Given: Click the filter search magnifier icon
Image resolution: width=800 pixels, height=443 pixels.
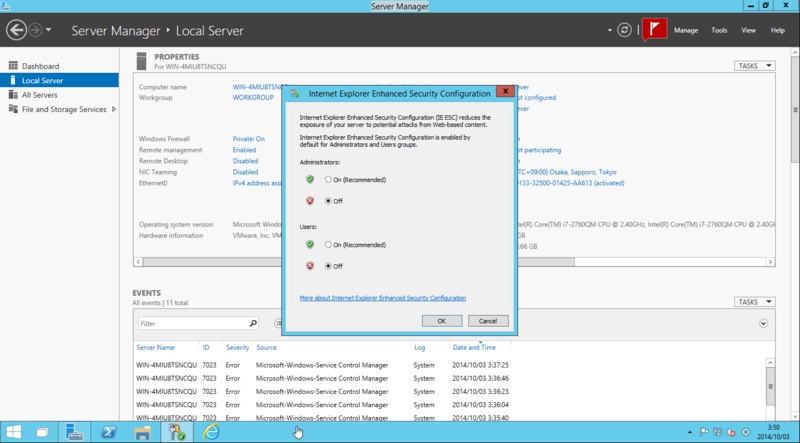Looking at the screenshot, I should click(253, 323).
